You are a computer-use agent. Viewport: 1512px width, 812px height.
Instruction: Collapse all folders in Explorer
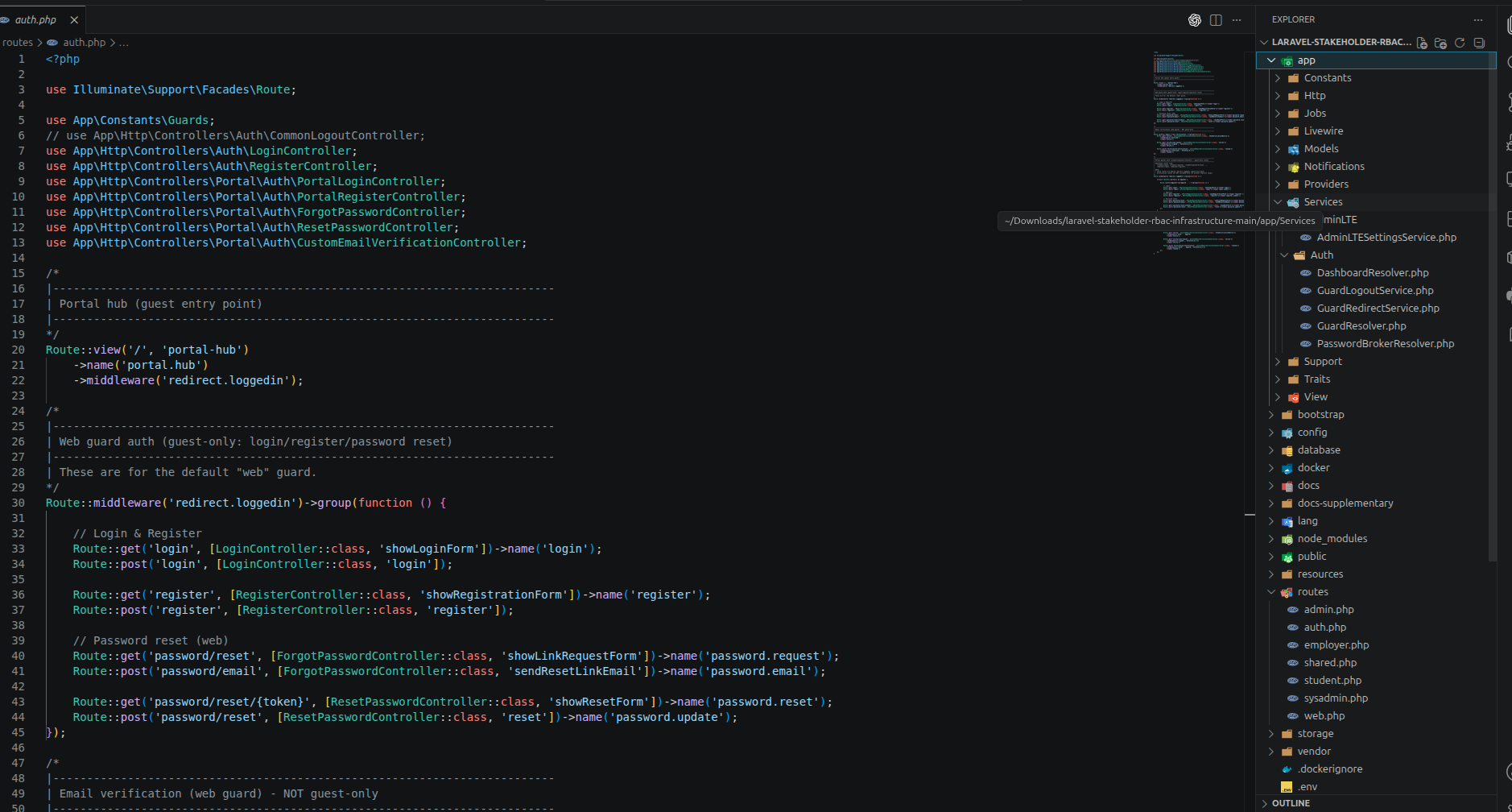pyautogui.click(x=1479, y=43)
